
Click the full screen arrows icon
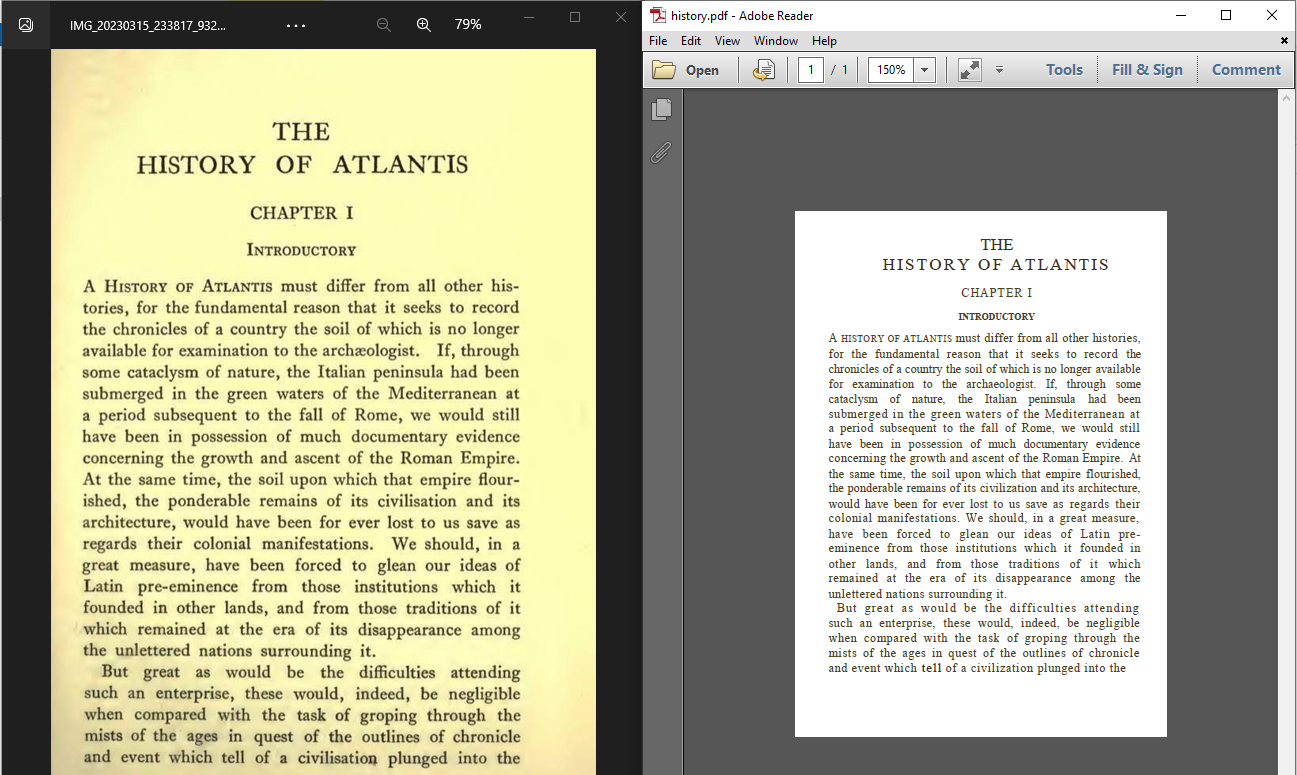click(x=969, y=70)
